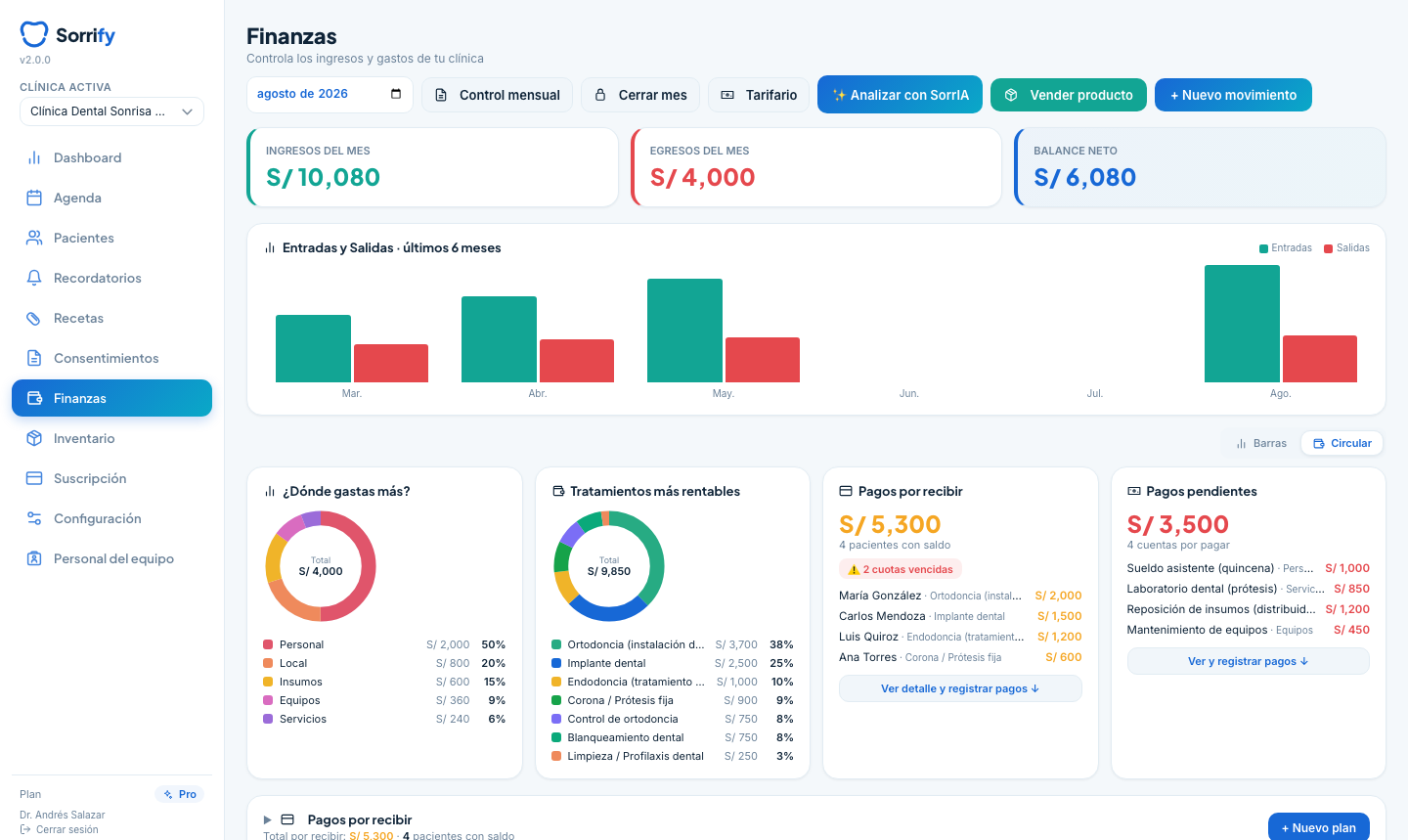Click the Suscripción card icon
Image resolution: width=1408 pixels, height=840 pixels.
tap(34, 478)
